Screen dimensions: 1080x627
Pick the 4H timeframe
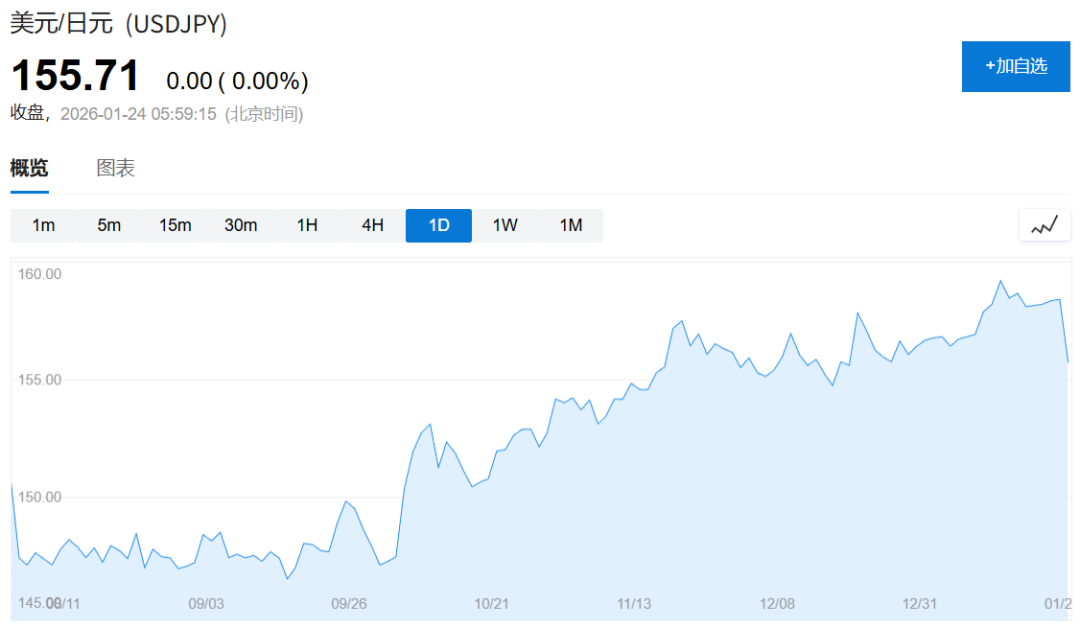373,226
